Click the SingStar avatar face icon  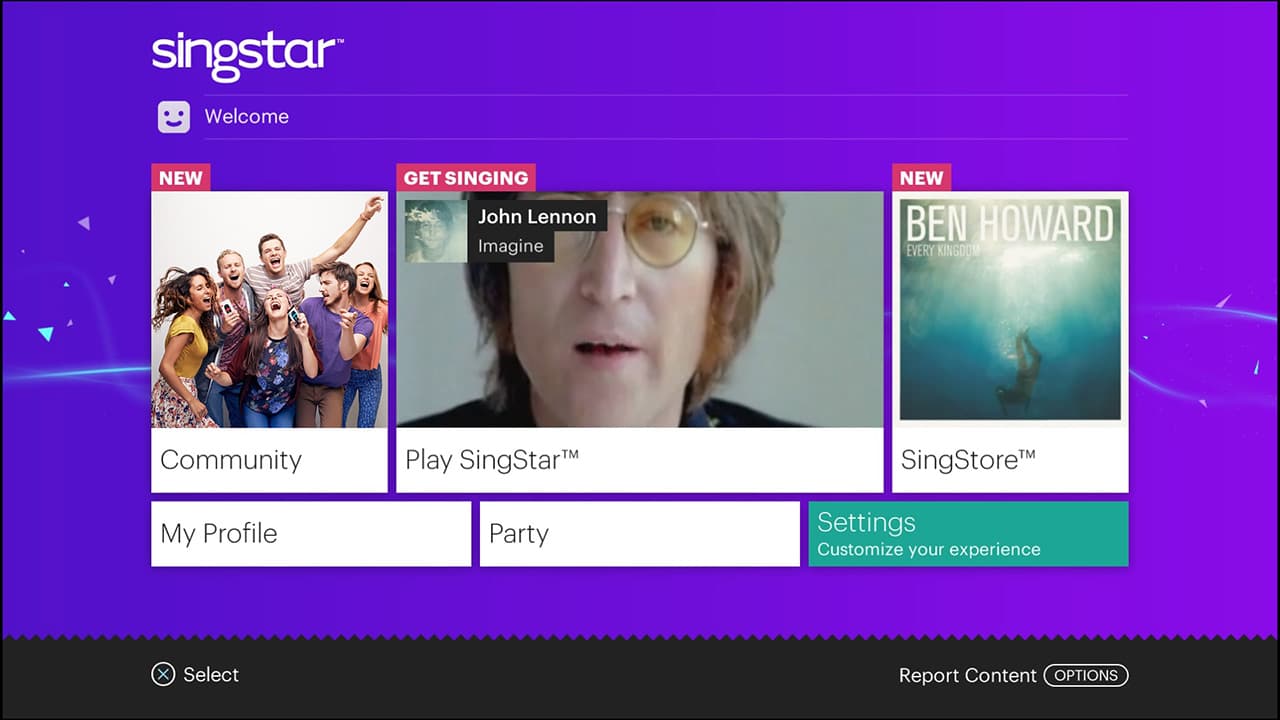[173, 116]
